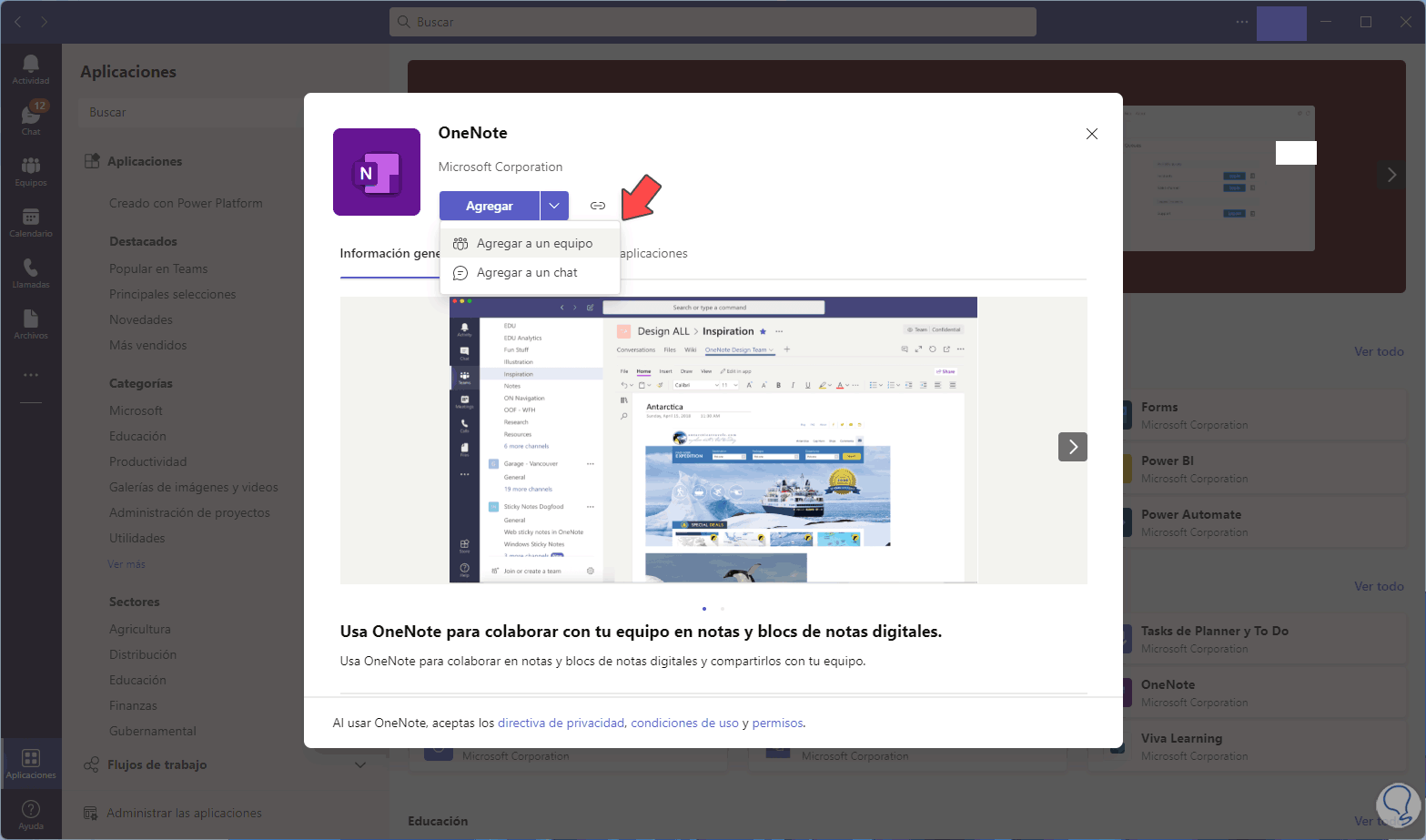1426x840 pixels.
Task: Open Novedades category
Action: point(141,319)
